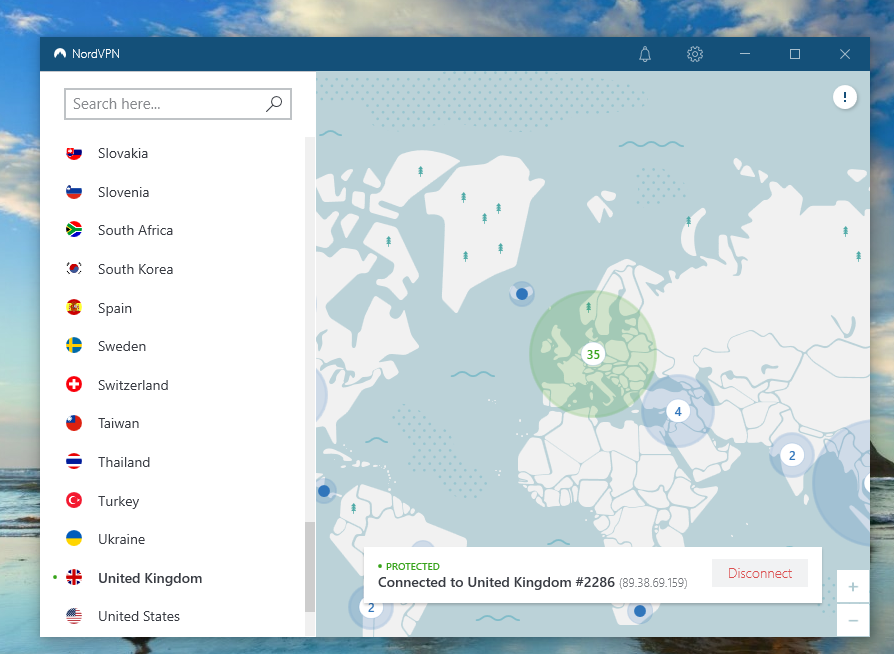The width and height of the screenshot is (894, 654).
Task: Click the IP address 89.38.69.159
Action: (653, 583)
